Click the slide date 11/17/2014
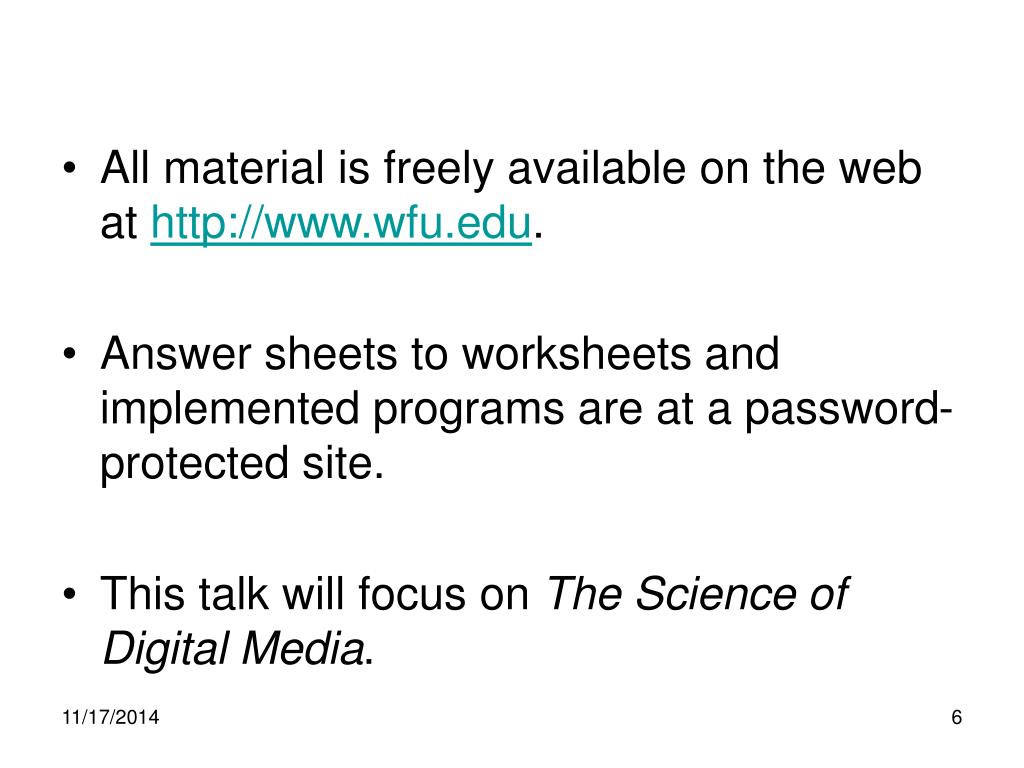 [x=110, y=717]
